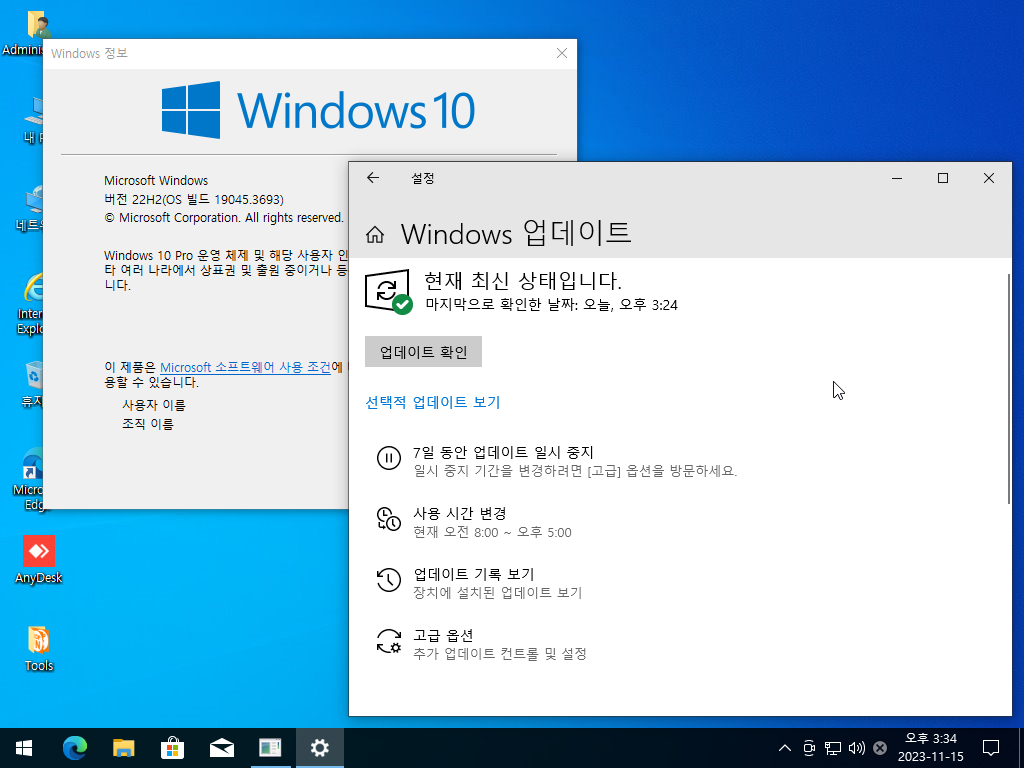Click the Settings back arrow
The height and width of the screenshot is (768, 1024).
point(373,178)
